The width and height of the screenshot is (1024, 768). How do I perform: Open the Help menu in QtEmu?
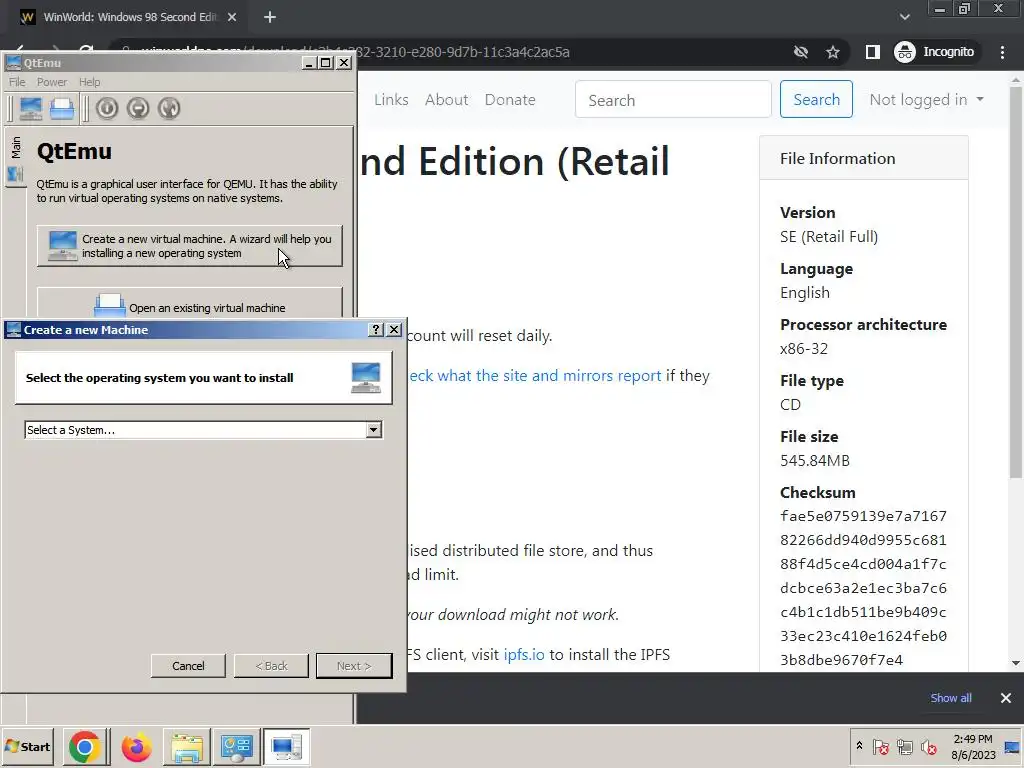click(89, 82)
